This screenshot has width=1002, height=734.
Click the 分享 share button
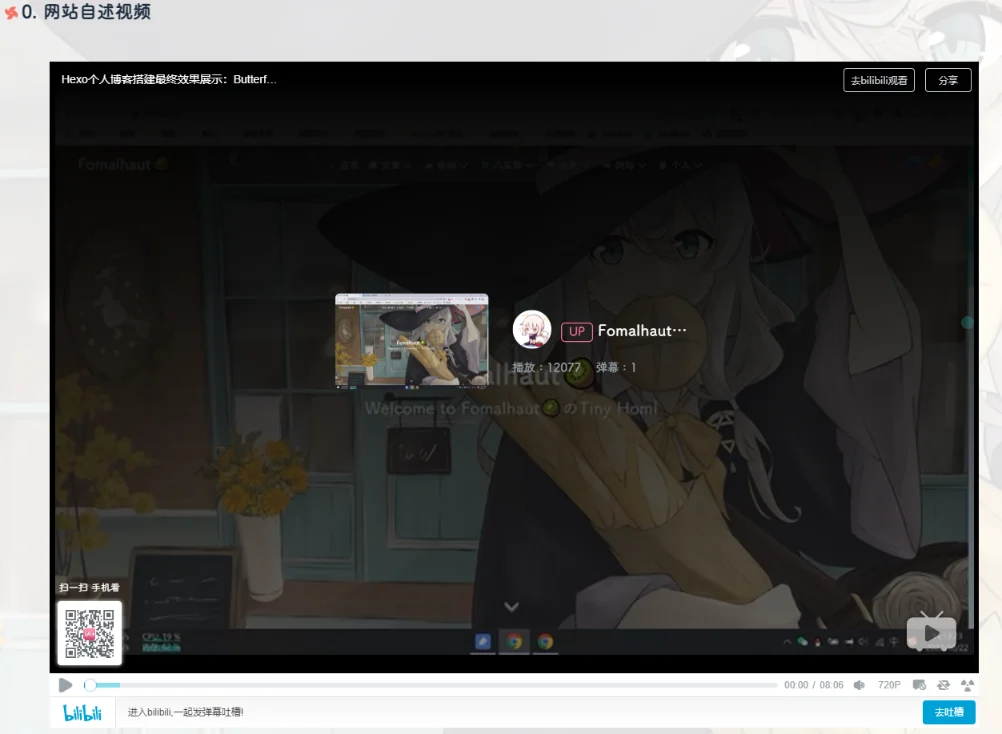(x=948, y=81)
